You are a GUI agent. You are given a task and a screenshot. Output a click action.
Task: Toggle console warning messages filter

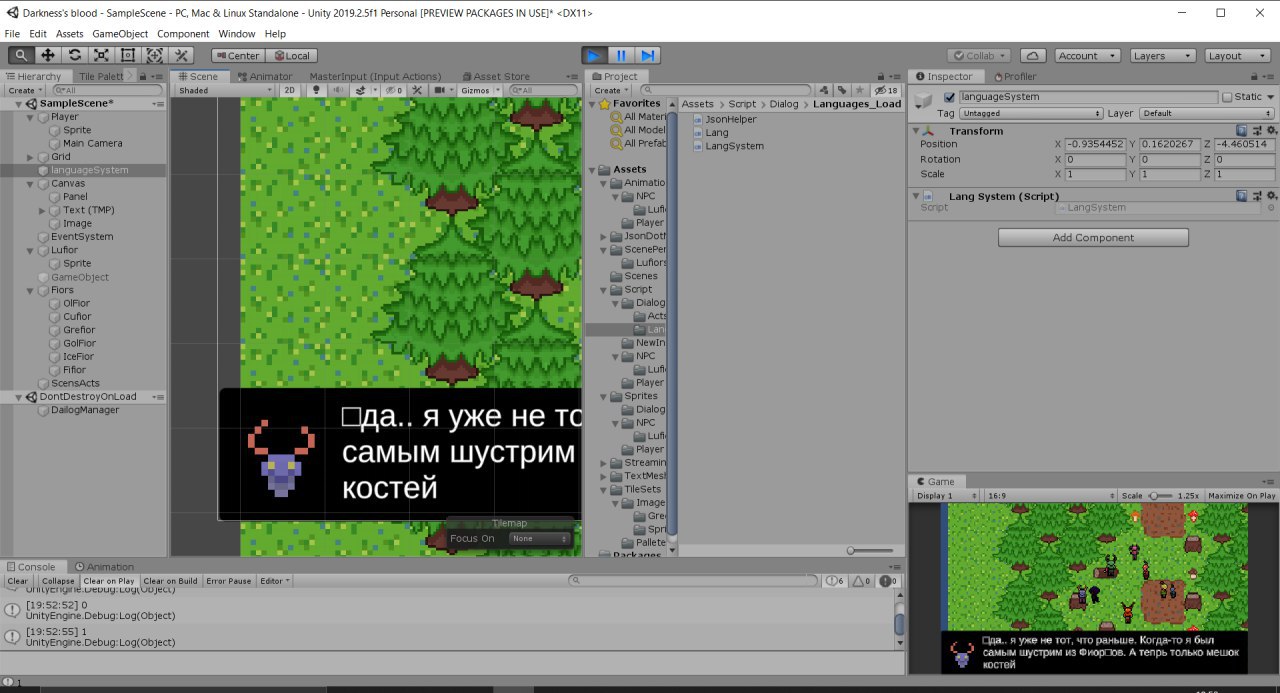[860, 581]
